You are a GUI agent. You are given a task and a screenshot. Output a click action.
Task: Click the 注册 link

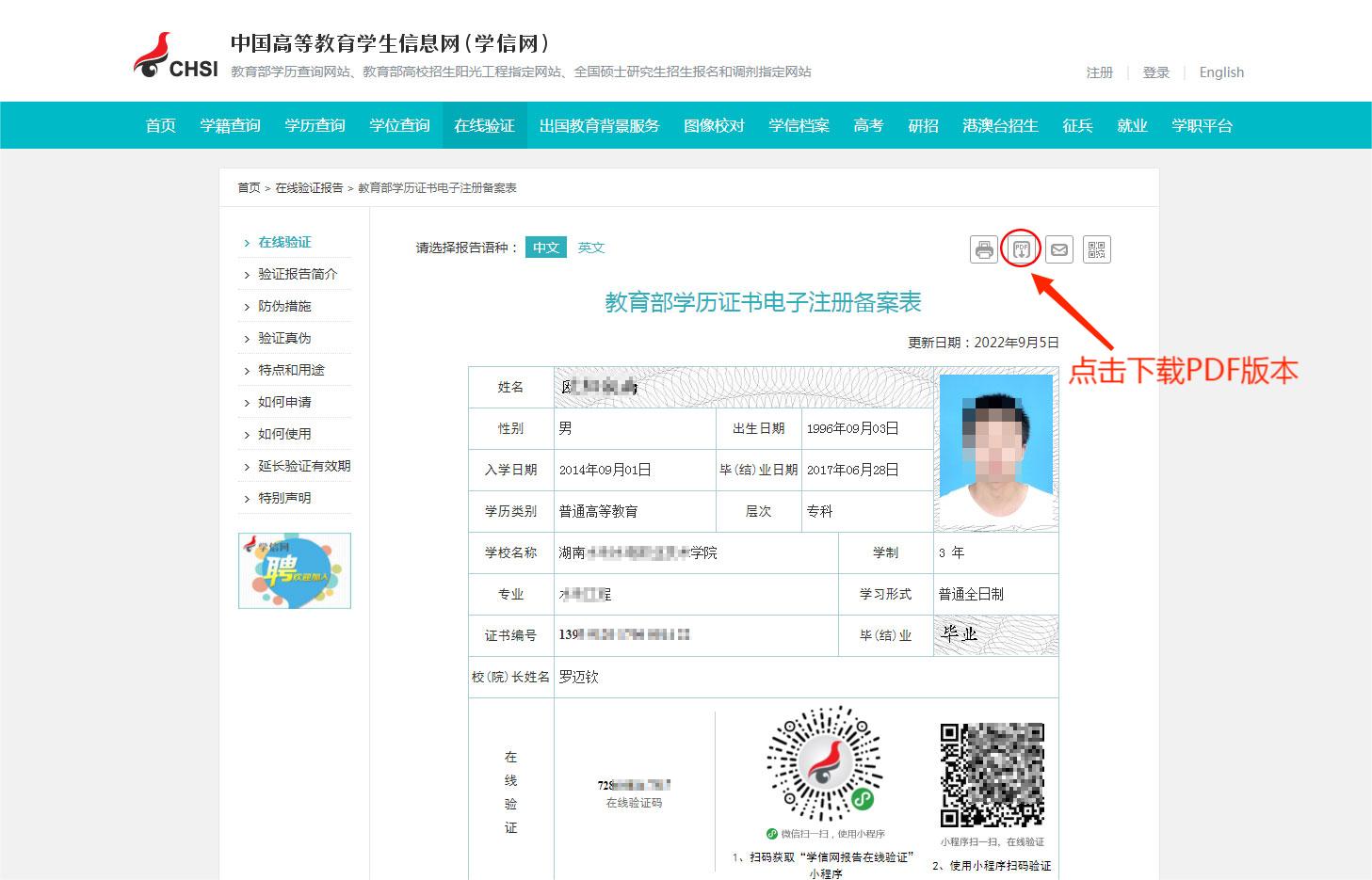tap(1099, 72)
